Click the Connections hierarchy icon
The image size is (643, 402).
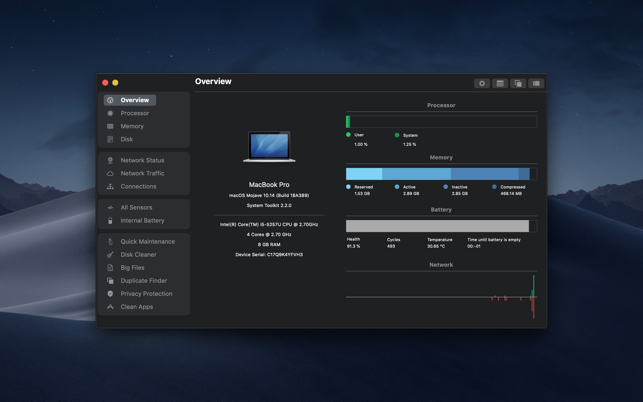pos(110,187)
